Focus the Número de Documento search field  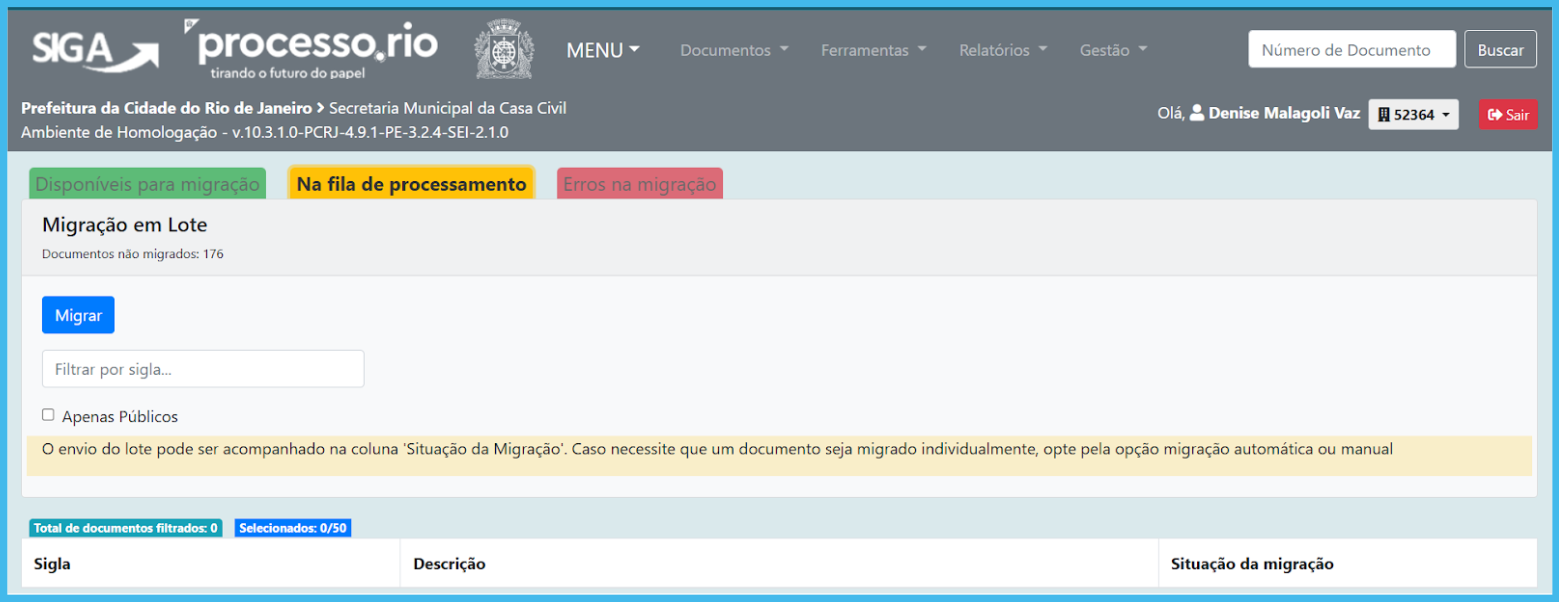click(x=1351, y=50)
